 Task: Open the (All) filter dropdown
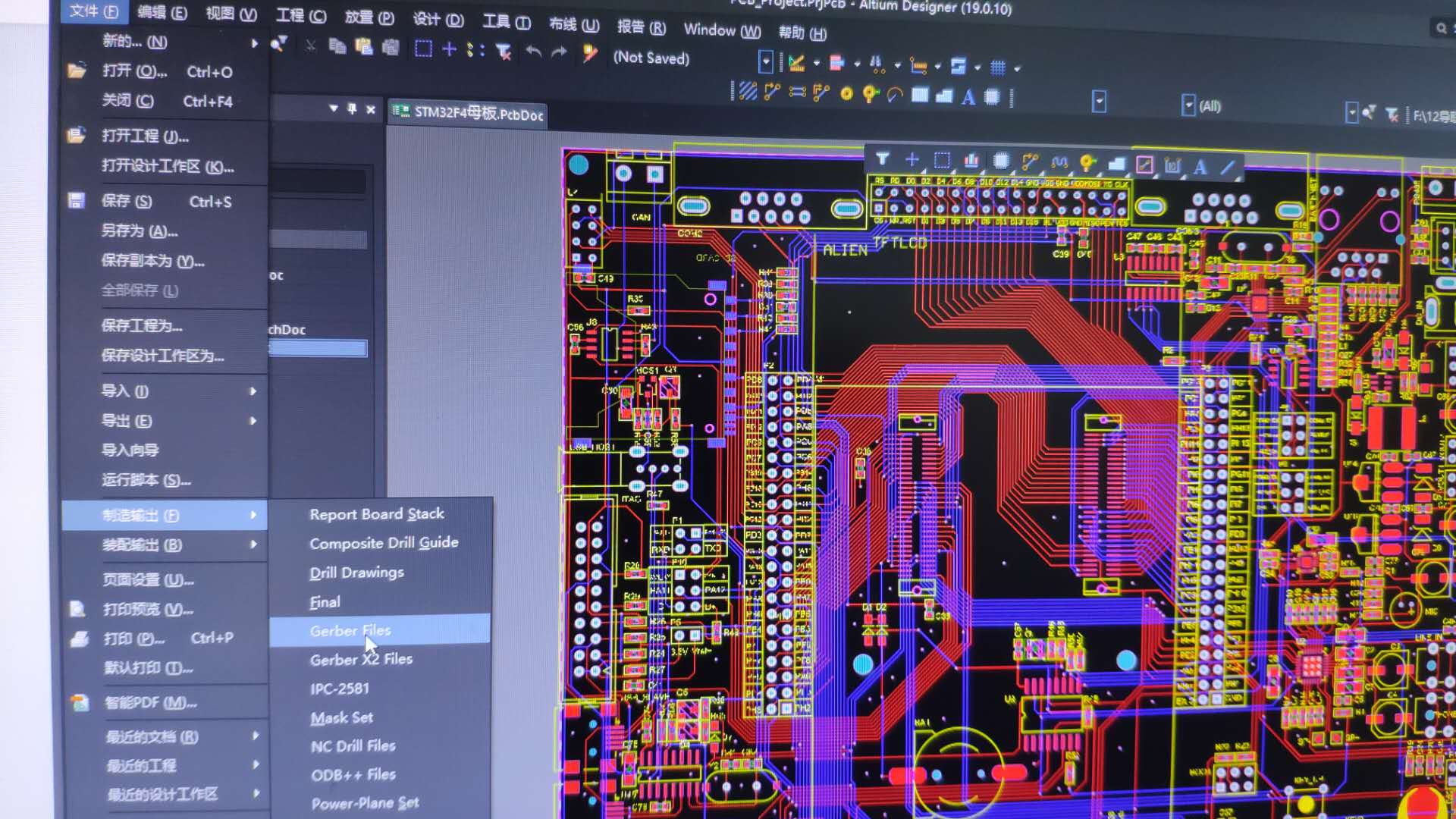click(x=1188, y=105)
